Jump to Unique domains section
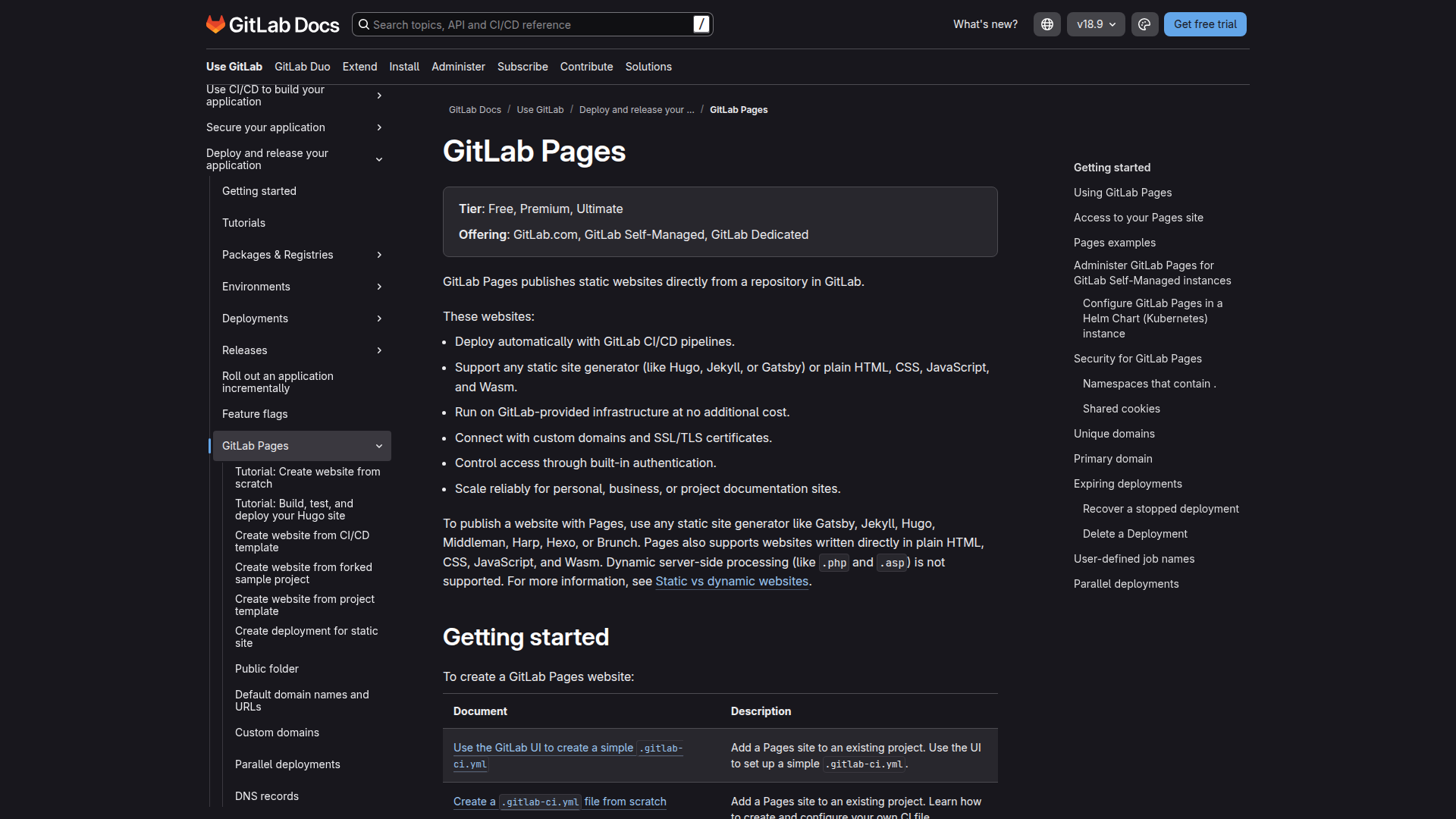 pyautogui.click(x=1114, y=434)
